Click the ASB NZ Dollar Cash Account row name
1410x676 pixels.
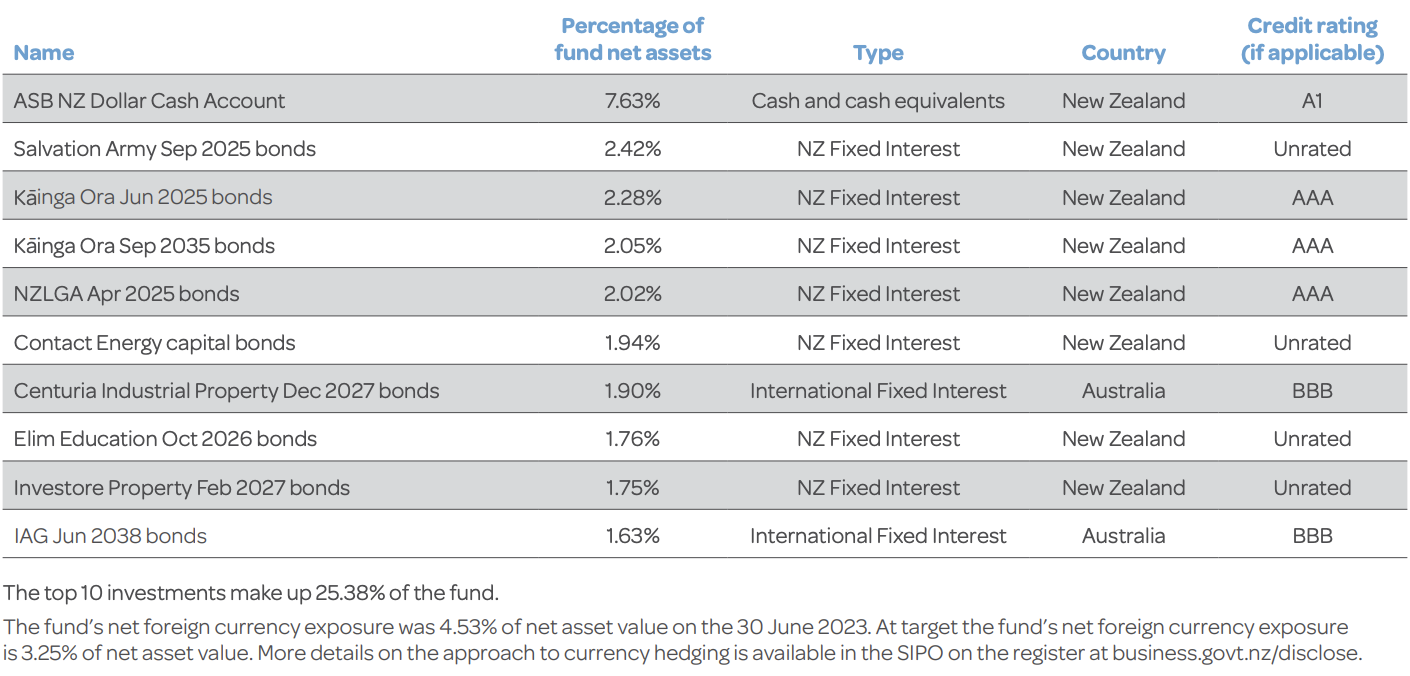(x=149, y=100)
